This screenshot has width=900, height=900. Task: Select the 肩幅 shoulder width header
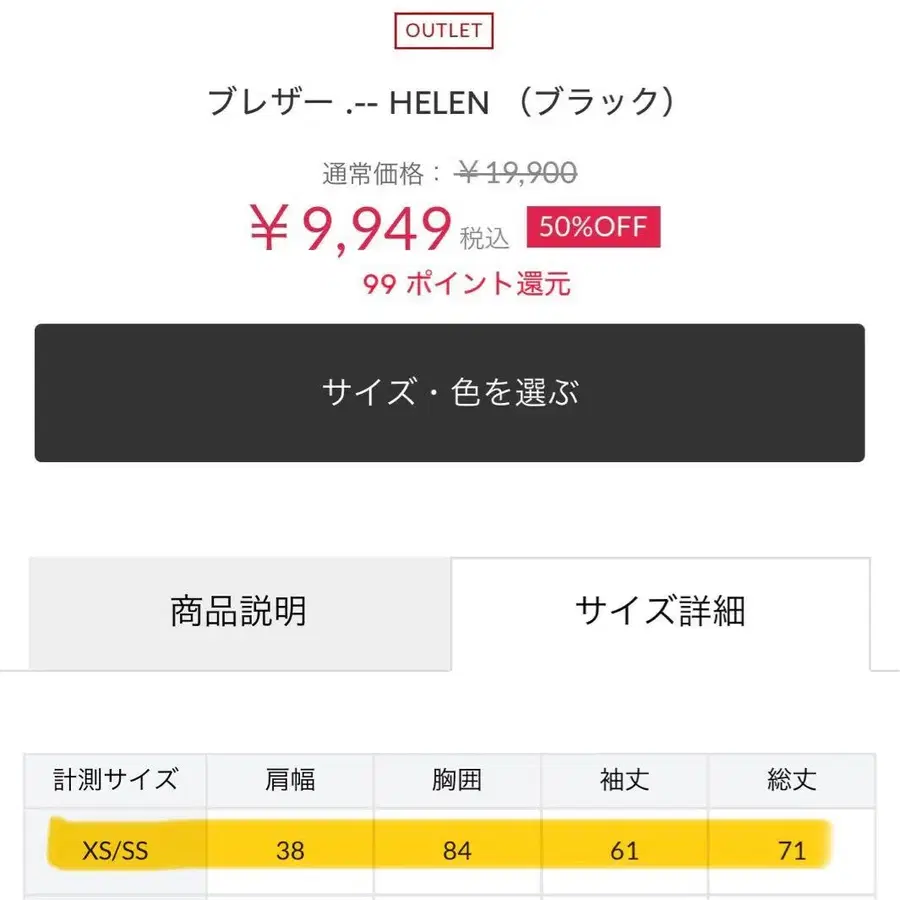[290, 781]
